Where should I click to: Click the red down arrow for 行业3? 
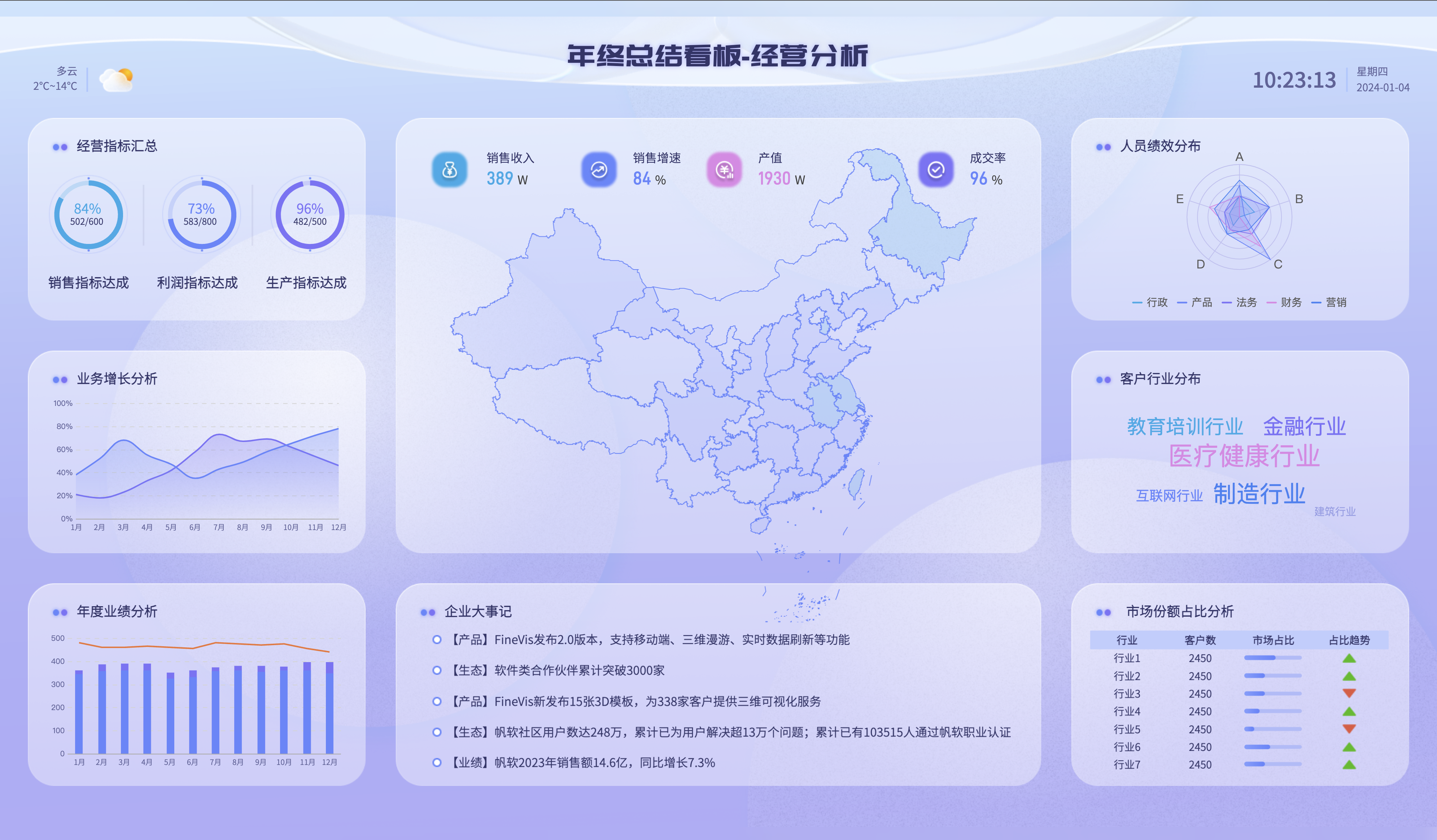[x=1349, y=694]
